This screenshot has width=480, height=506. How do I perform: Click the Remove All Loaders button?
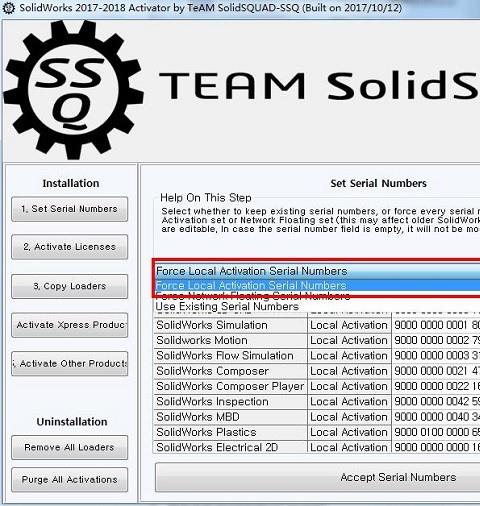tap(69, 447)
